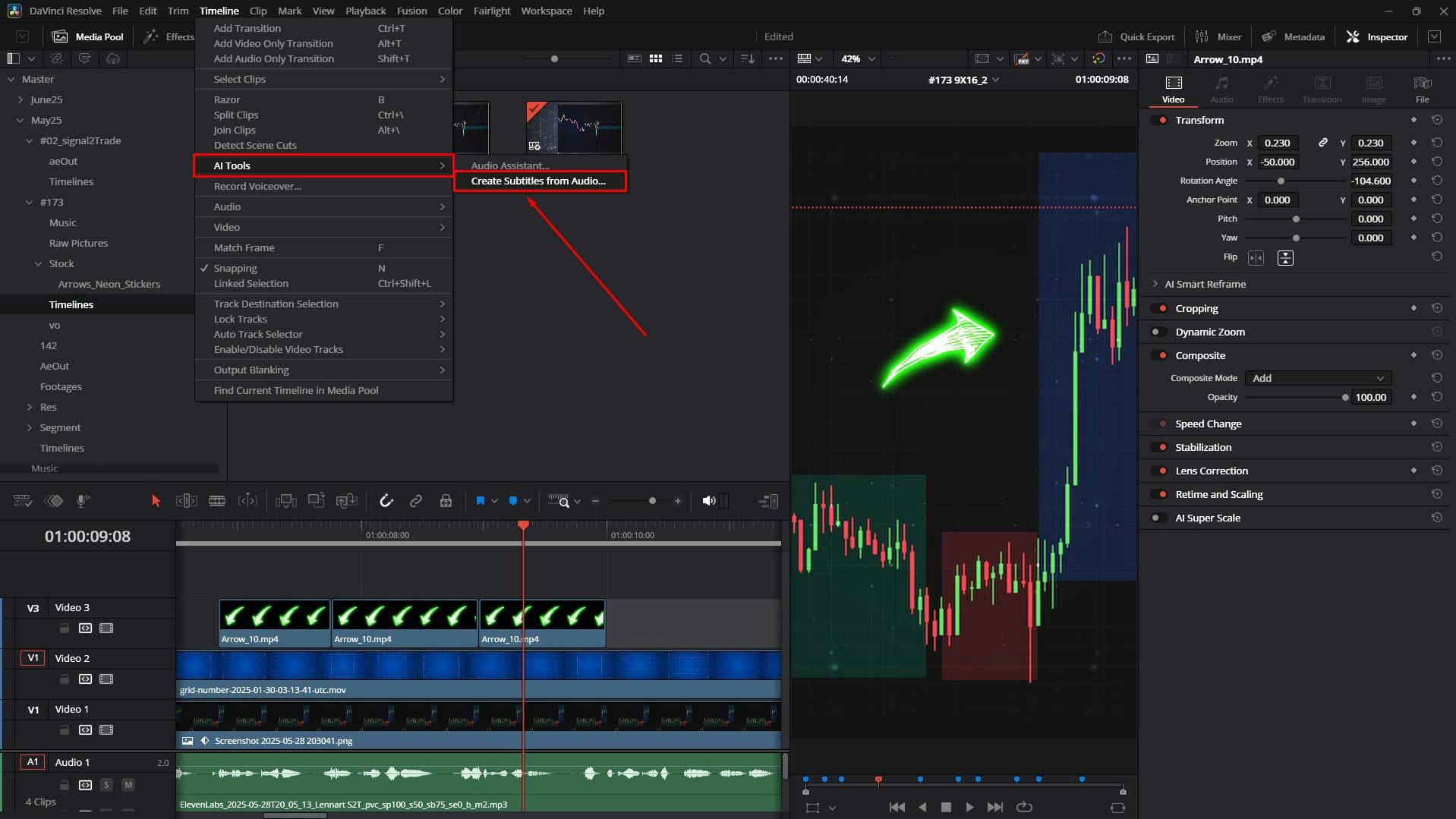
Task: Open the Inspector Video tab icon
Action: 1173,89
